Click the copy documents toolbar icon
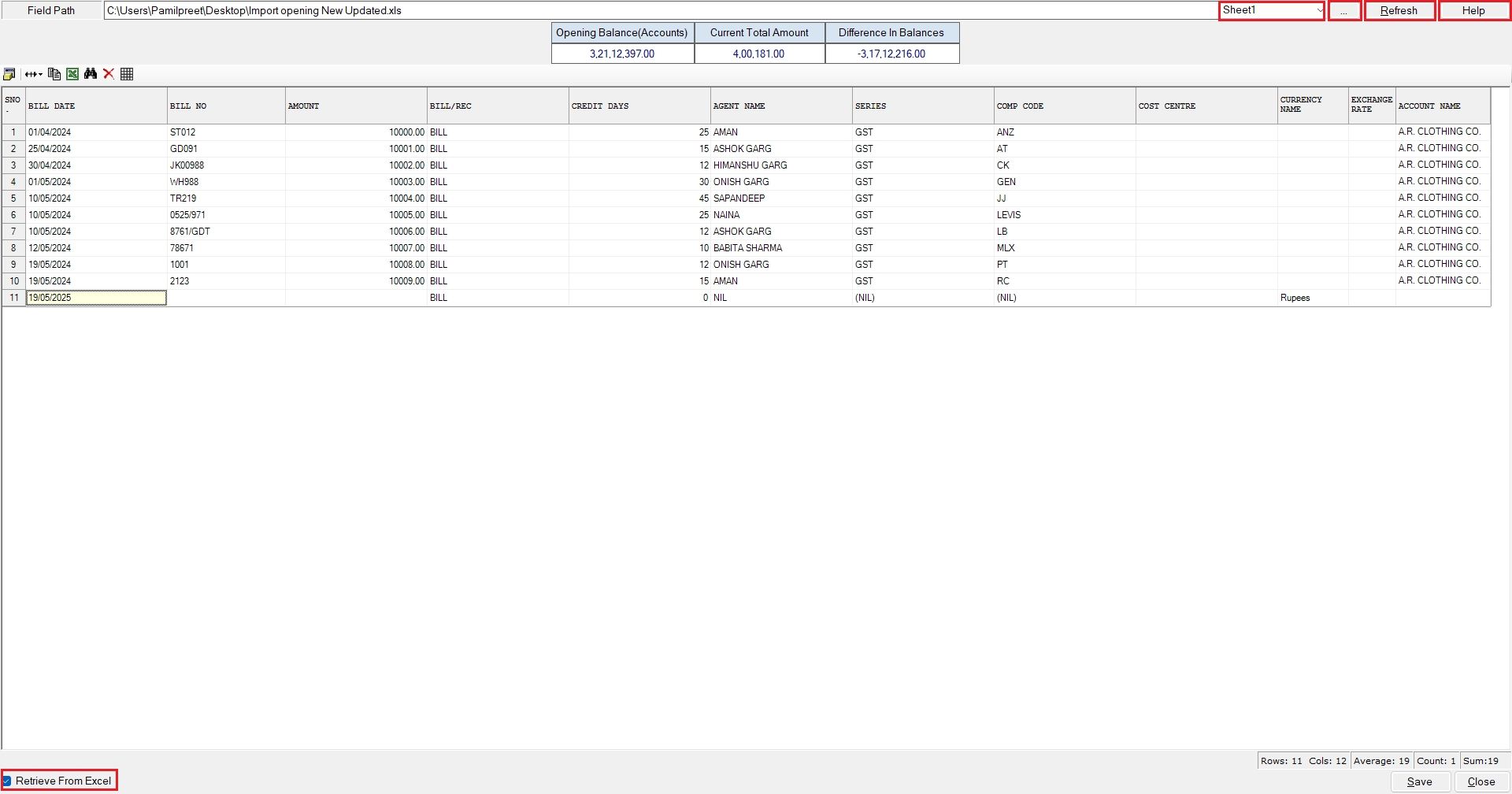1512x794 pixels. point(54,74)
